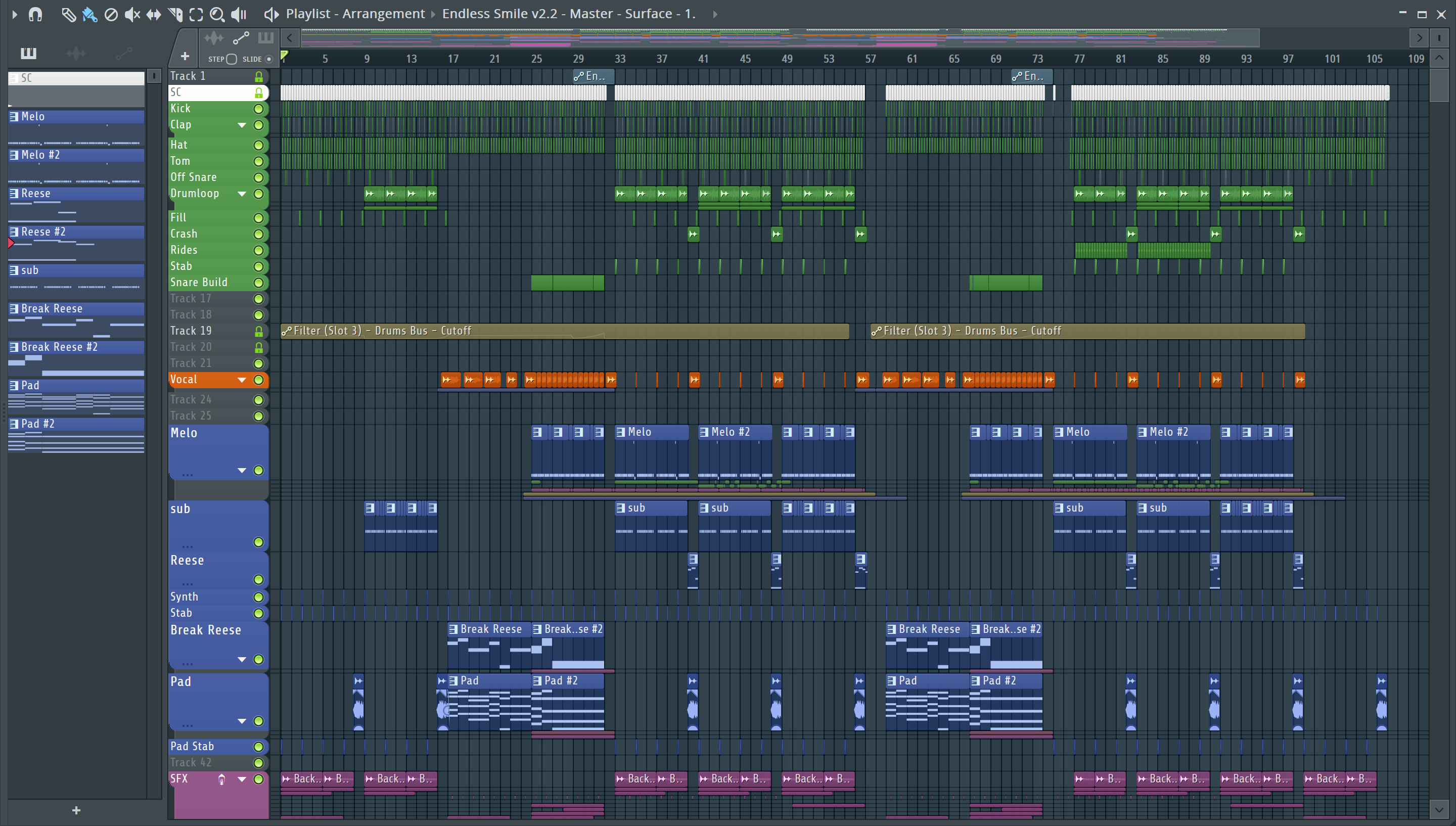The image size is (1456, 826).
Task: Click the vertical playlist scrollbar thumb
Action: pos(1439,85)
